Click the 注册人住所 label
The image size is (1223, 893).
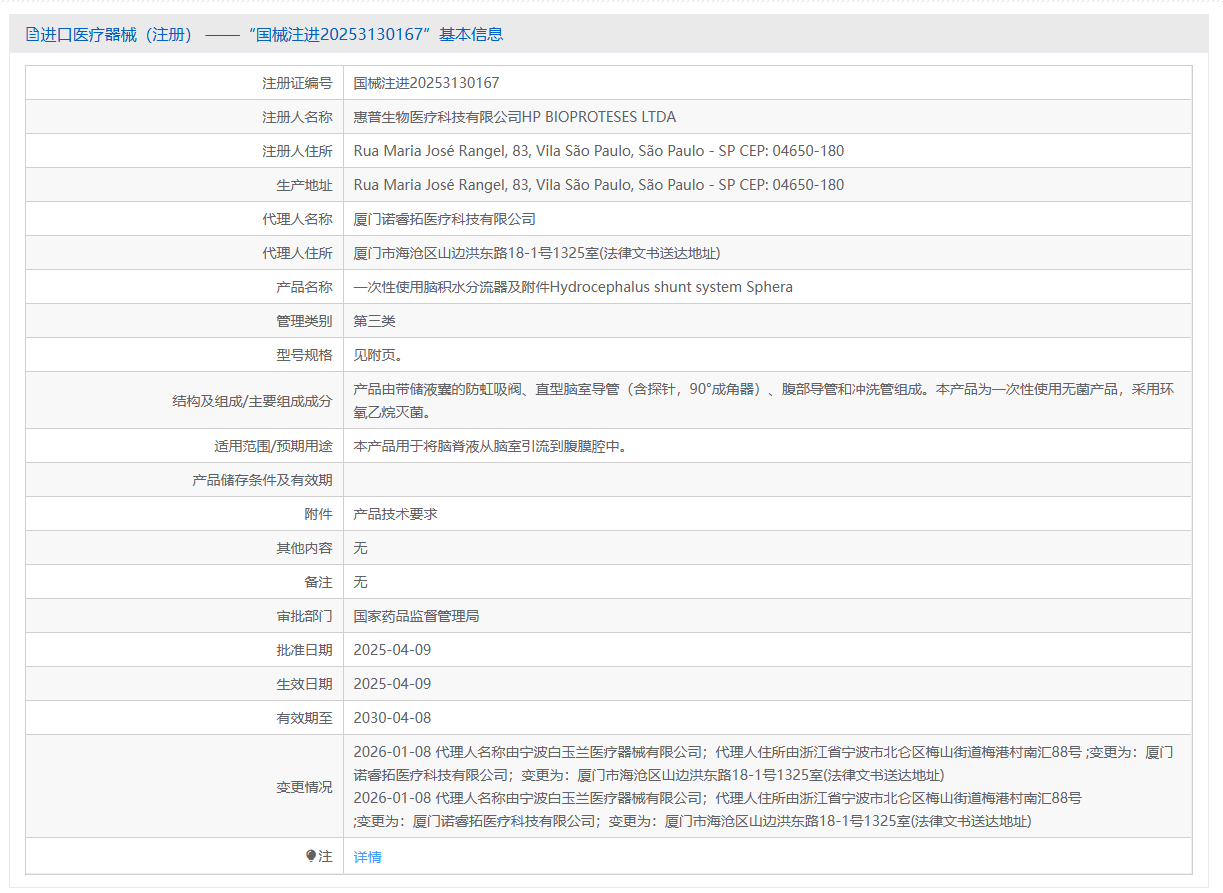tap(298, 151)
